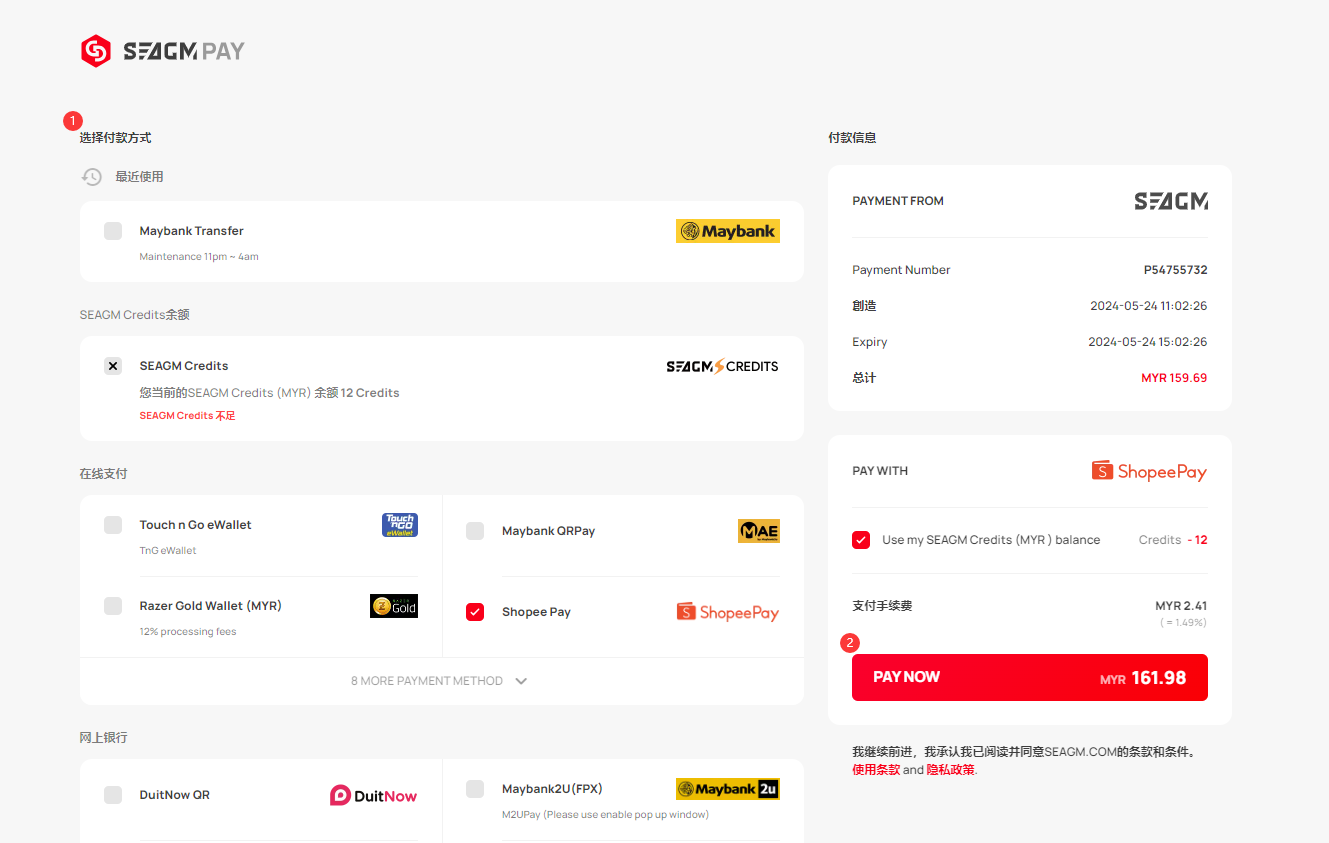Click the 网上银行 section heading
This screenshot has height=843, width=1329.
(x=104, y=738)
